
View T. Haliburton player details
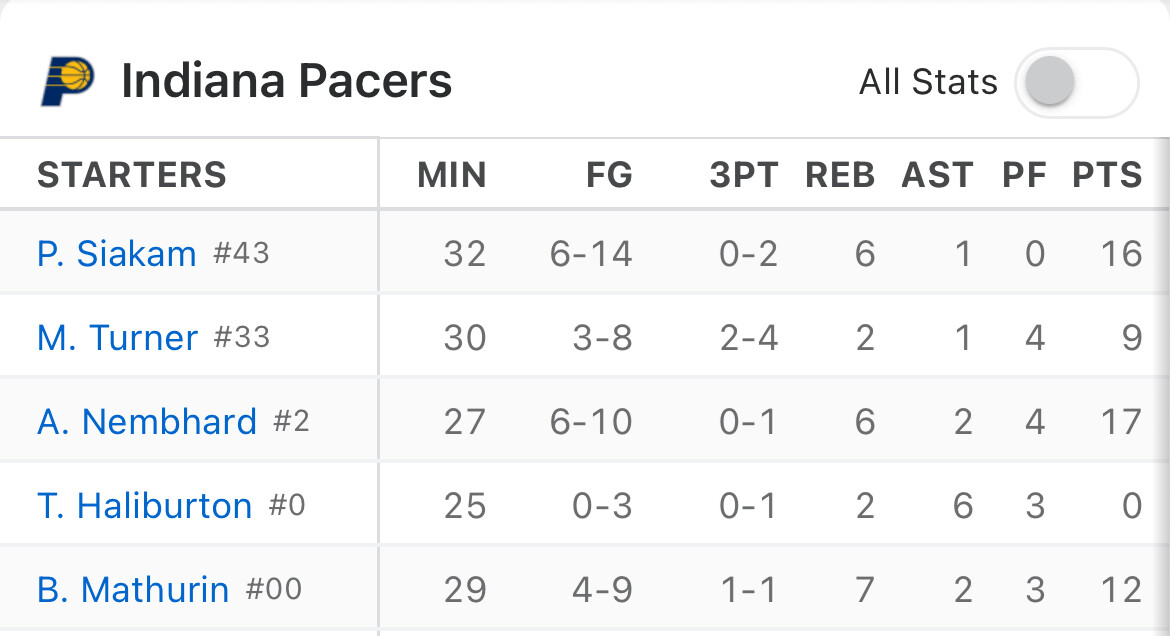(145, 506)
